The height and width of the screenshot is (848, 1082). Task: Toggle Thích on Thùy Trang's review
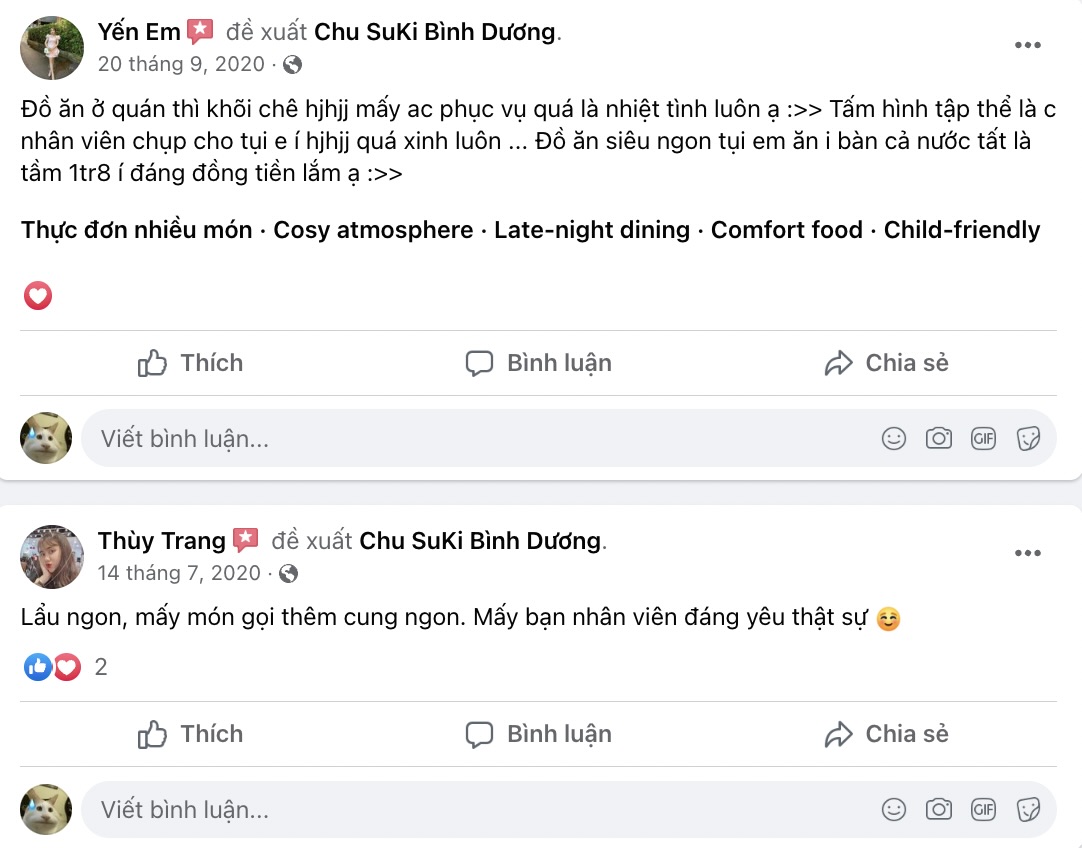(189, 733)
